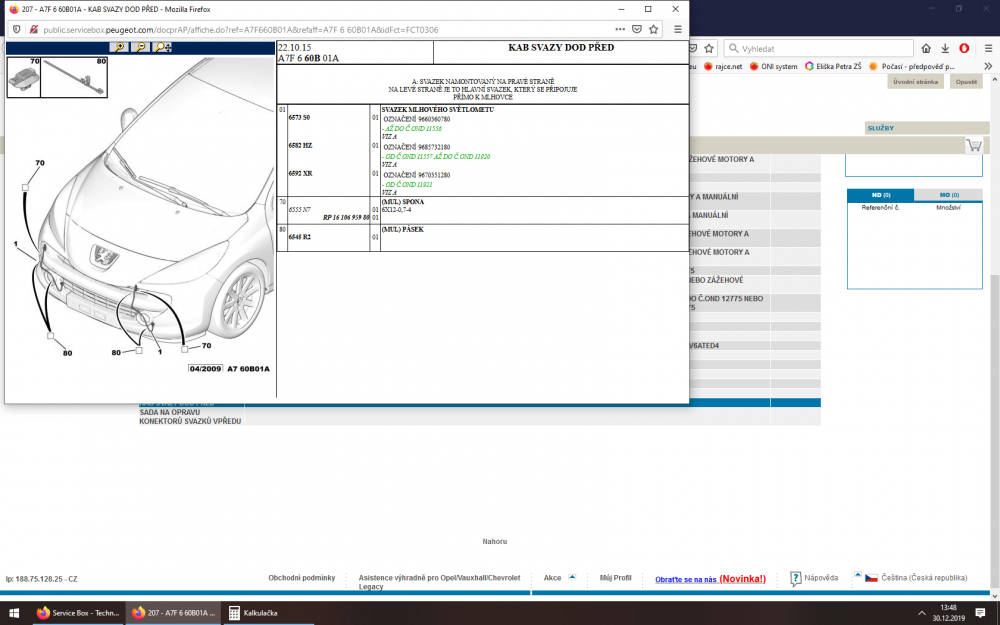This screenshot has width=1000, height=625.
Task: Open rajce.net bookmark
Action: [x=723, y=66]
